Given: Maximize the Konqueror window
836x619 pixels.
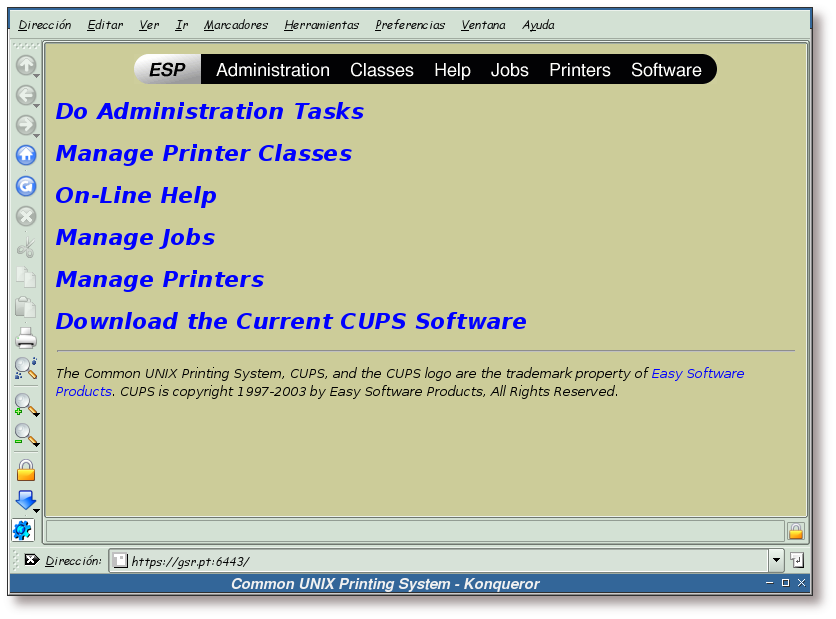Looking at the screenshot, I should pyautogui.click(x=785, y=583).
